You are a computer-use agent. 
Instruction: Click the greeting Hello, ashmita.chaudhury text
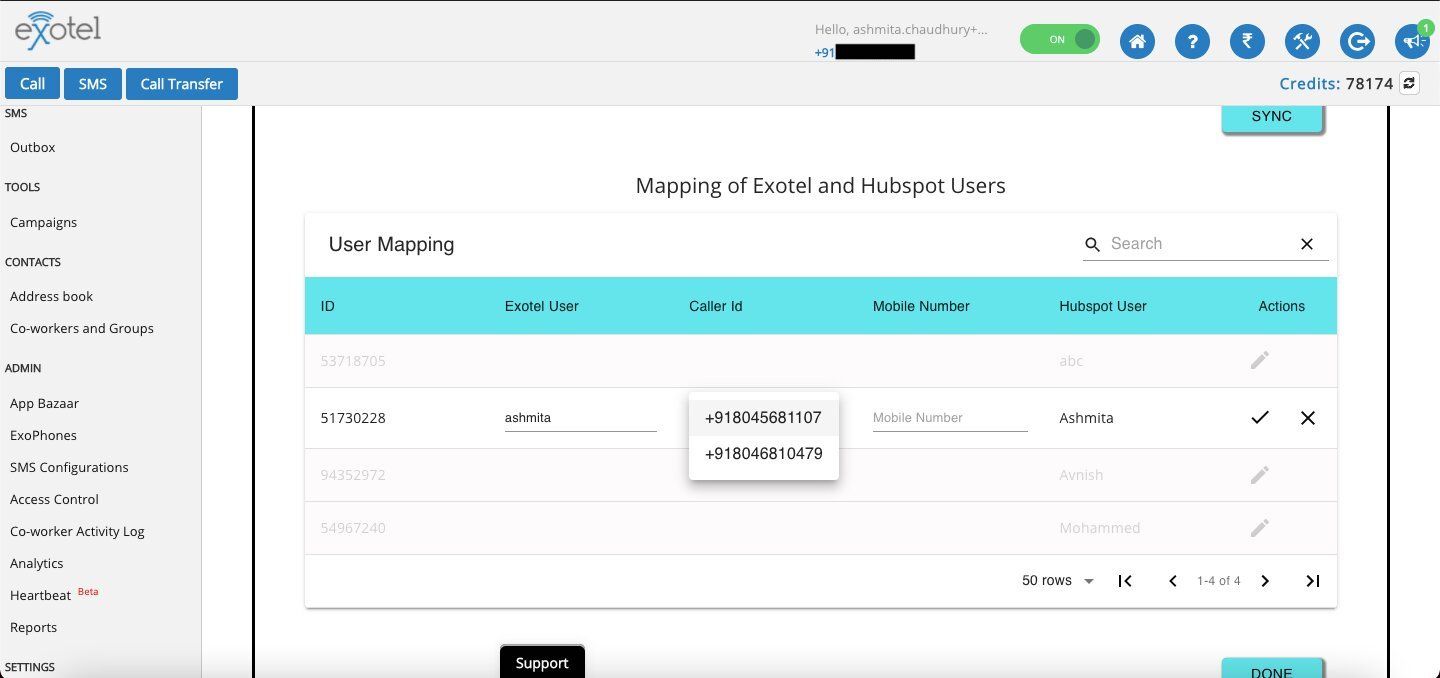coord(901,30)
